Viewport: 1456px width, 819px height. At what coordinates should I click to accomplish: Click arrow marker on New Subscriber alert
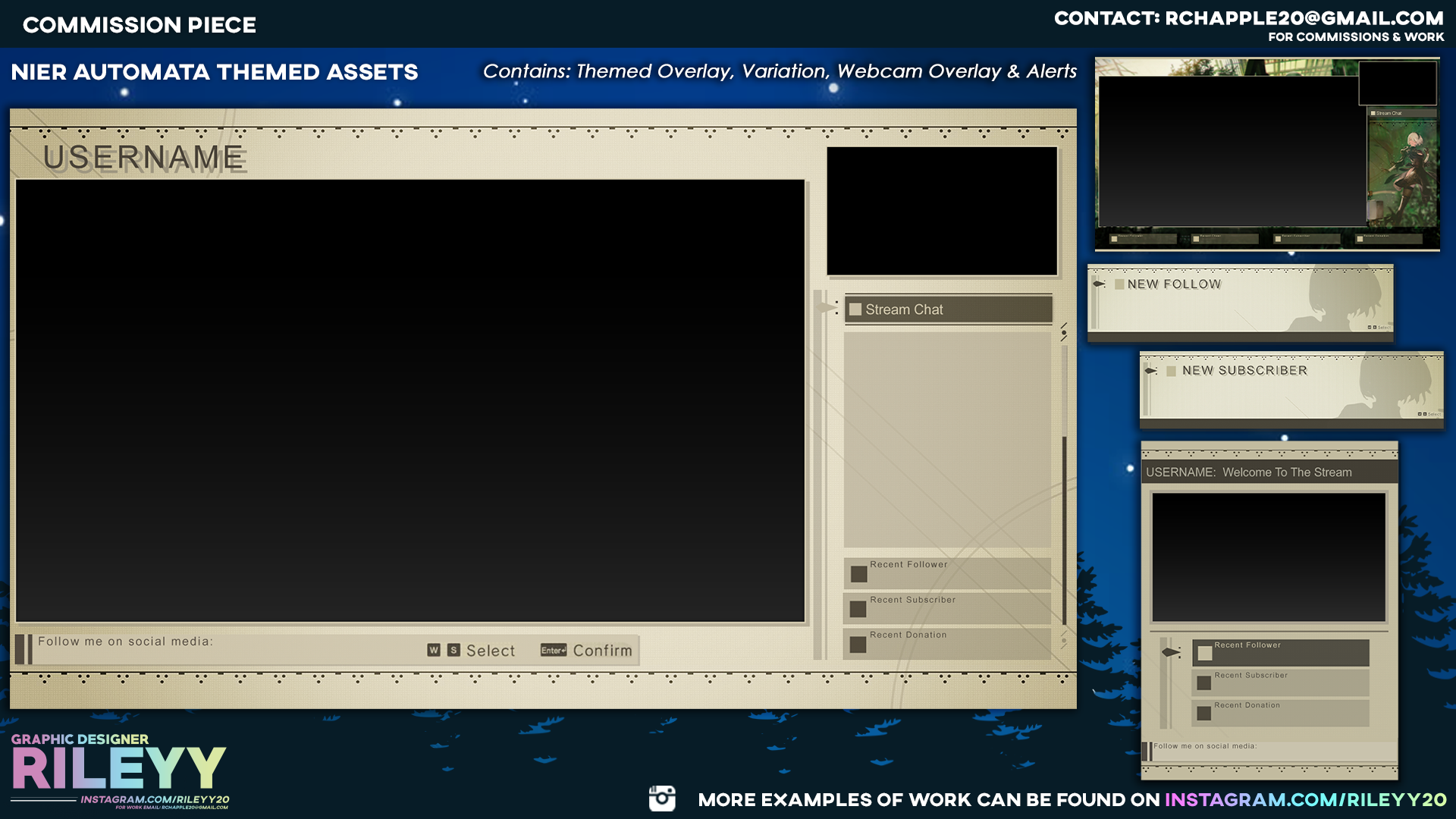1151,371
